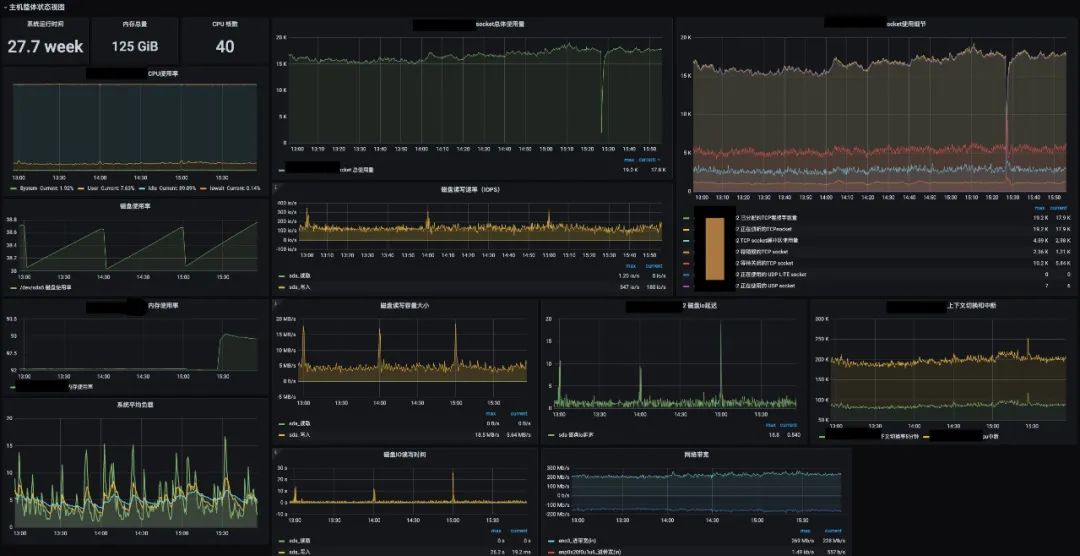Sort socket detail legend by max column

tap(1039, 207)
